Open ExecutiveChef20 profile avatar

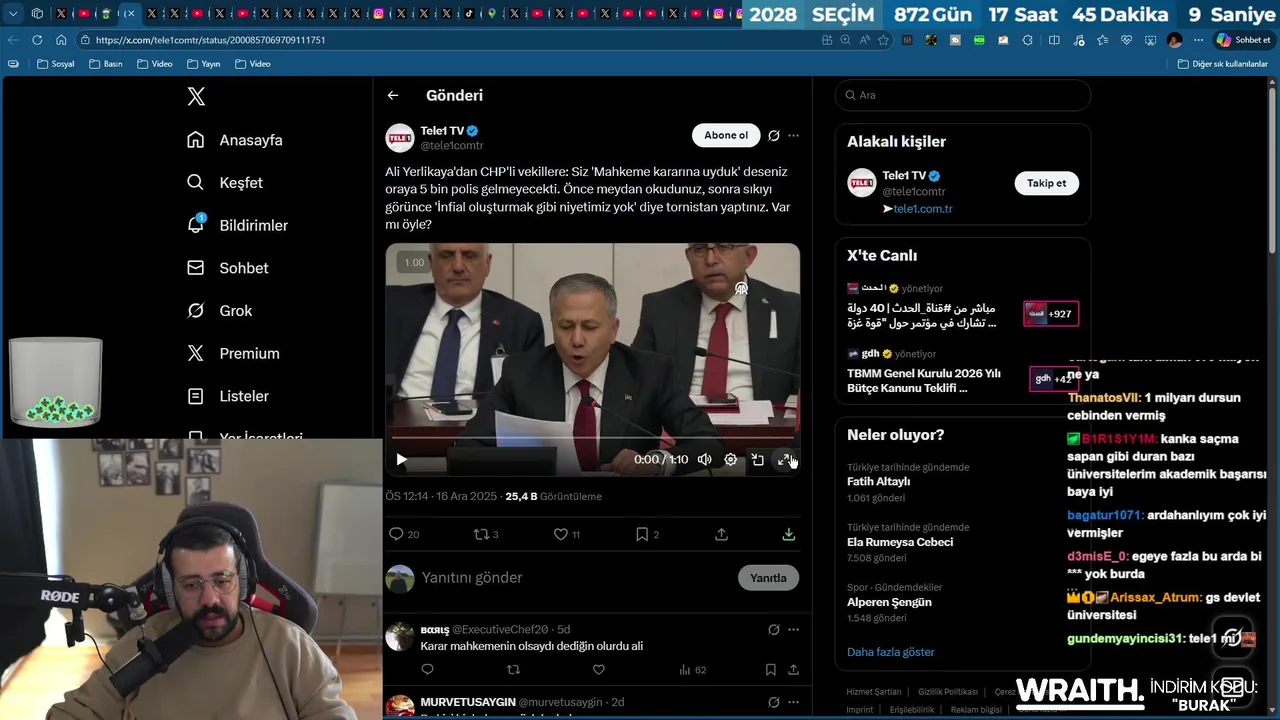coord(400,637)
